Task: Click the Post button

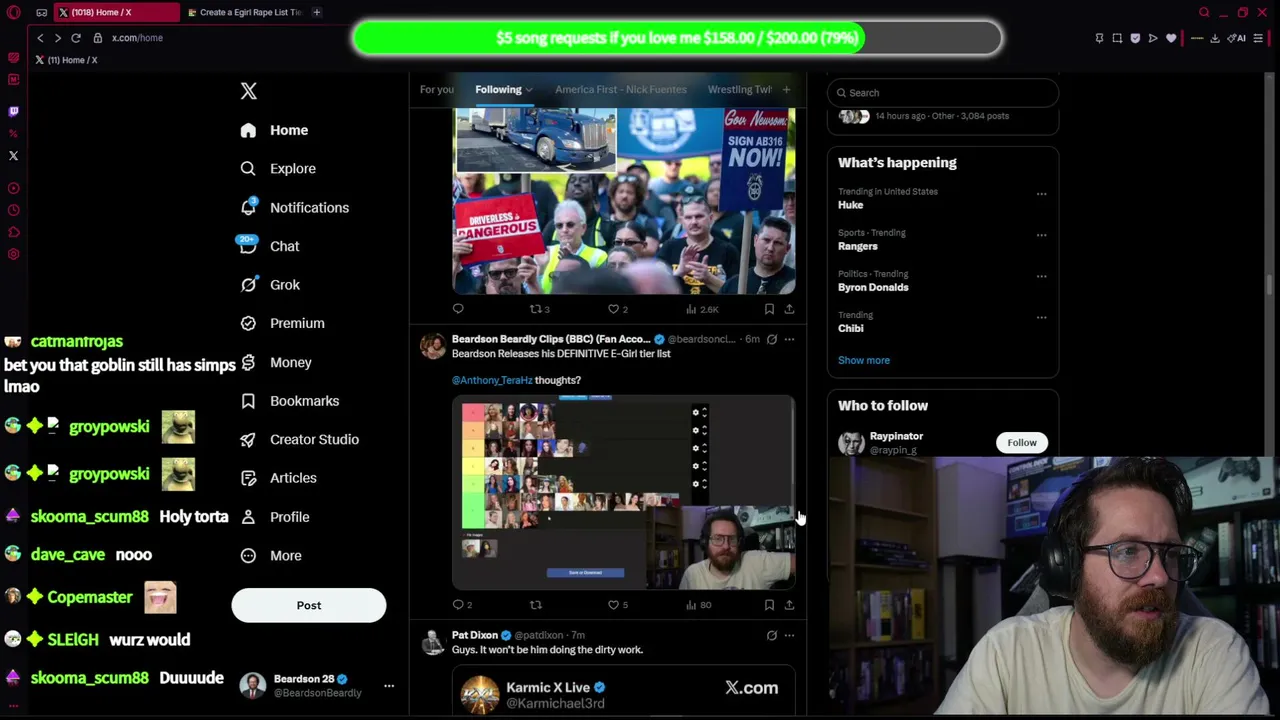Action: pyautogui.click(x=309, y=605)
